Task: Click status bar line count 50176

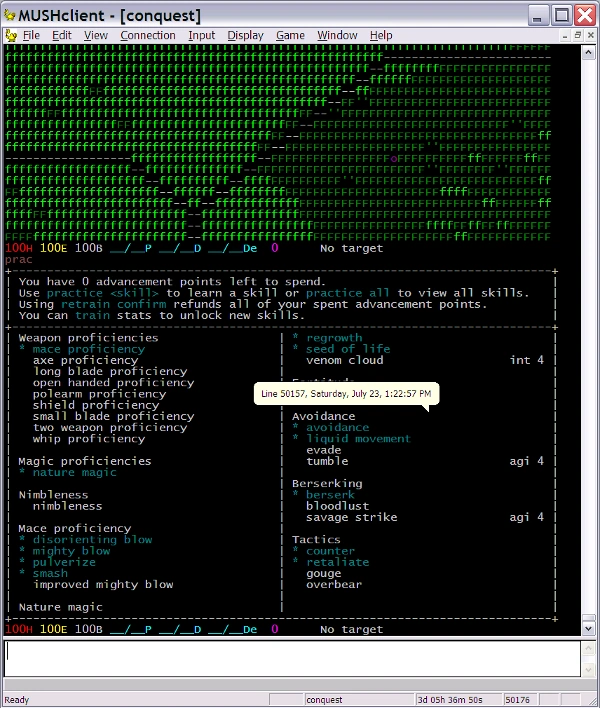Action: coord(518,700)
